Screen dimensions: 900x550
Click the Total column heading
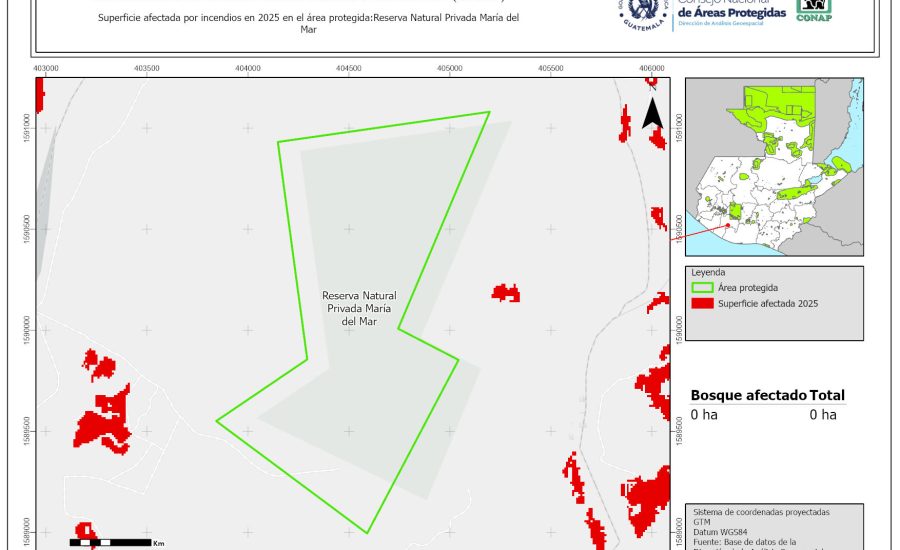click(828, 395)
